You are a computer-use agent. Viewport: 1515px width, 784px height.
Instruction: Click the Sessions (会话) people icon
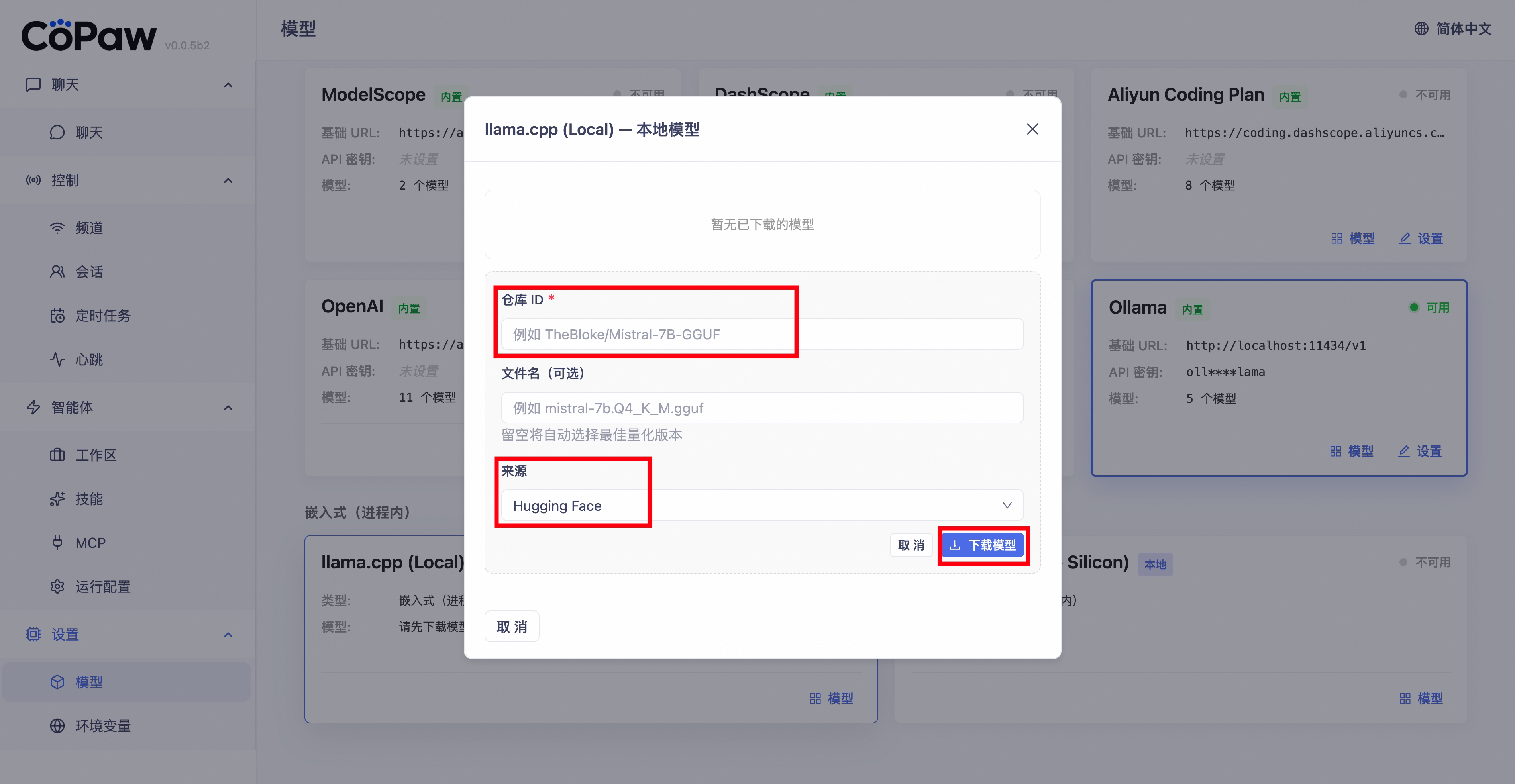[57, 272]
